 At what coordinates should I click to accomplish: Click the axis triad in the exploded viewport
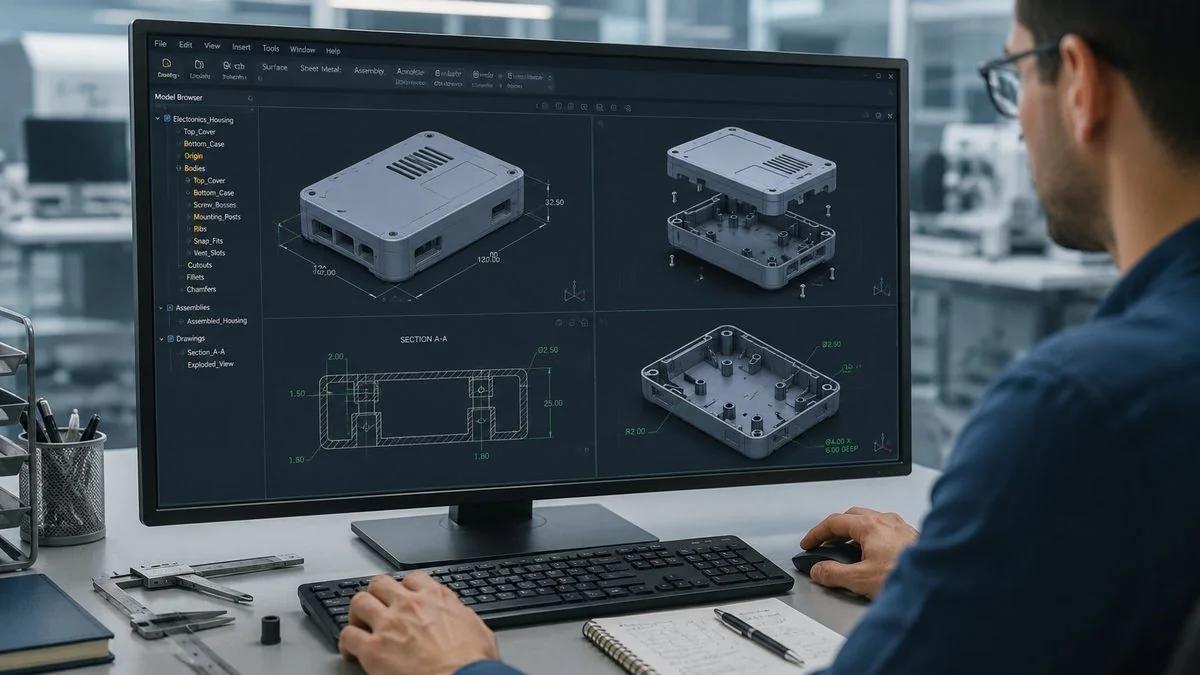coord(881,288)
